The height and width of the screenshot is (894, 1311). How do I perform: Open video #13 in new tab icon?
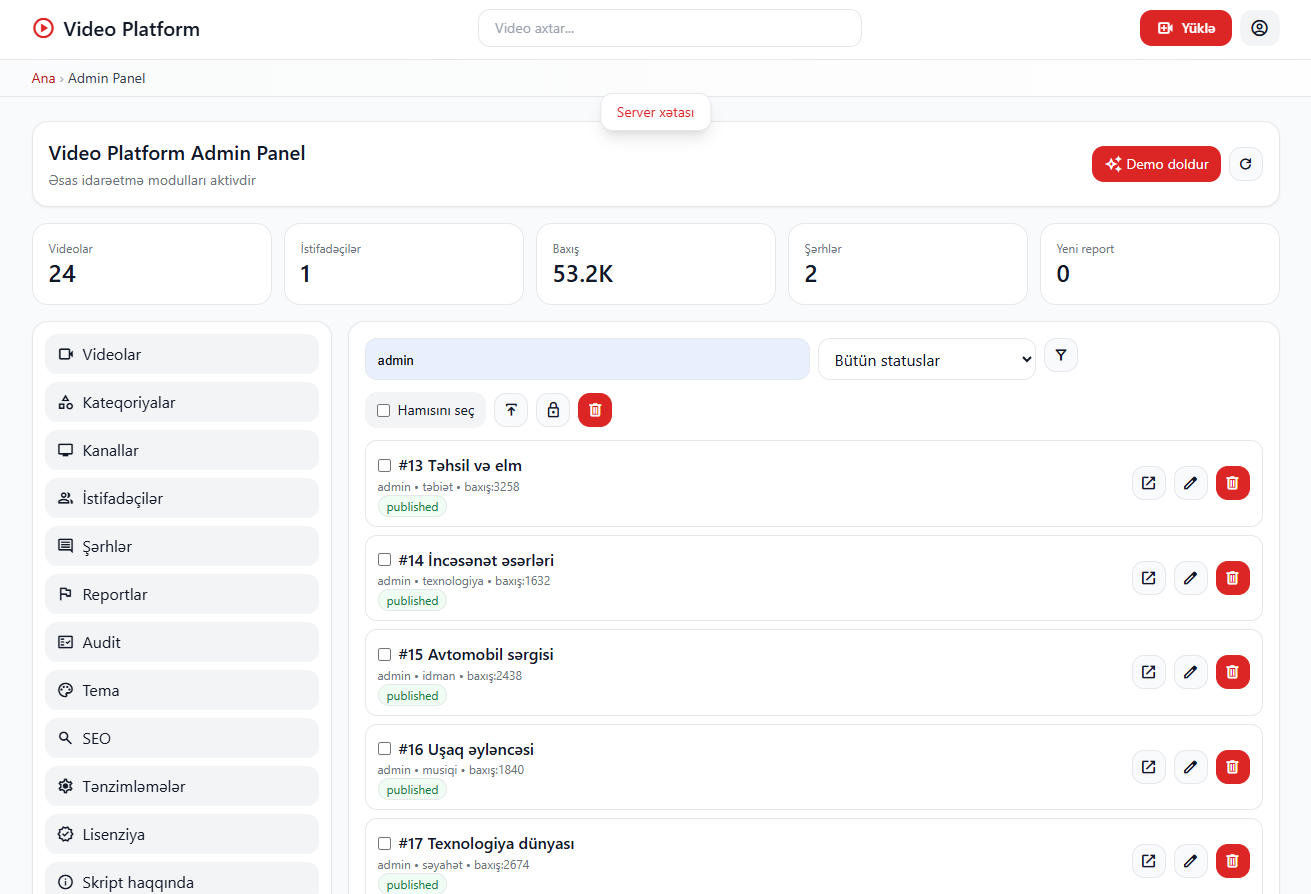pos(1149,483)
